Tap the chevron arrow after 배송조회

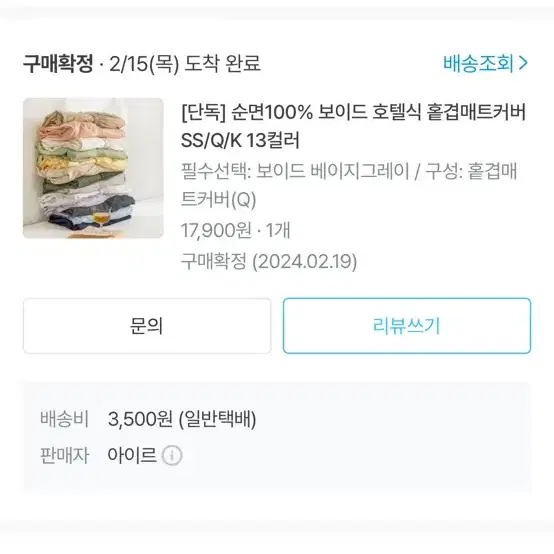point(523,63)
